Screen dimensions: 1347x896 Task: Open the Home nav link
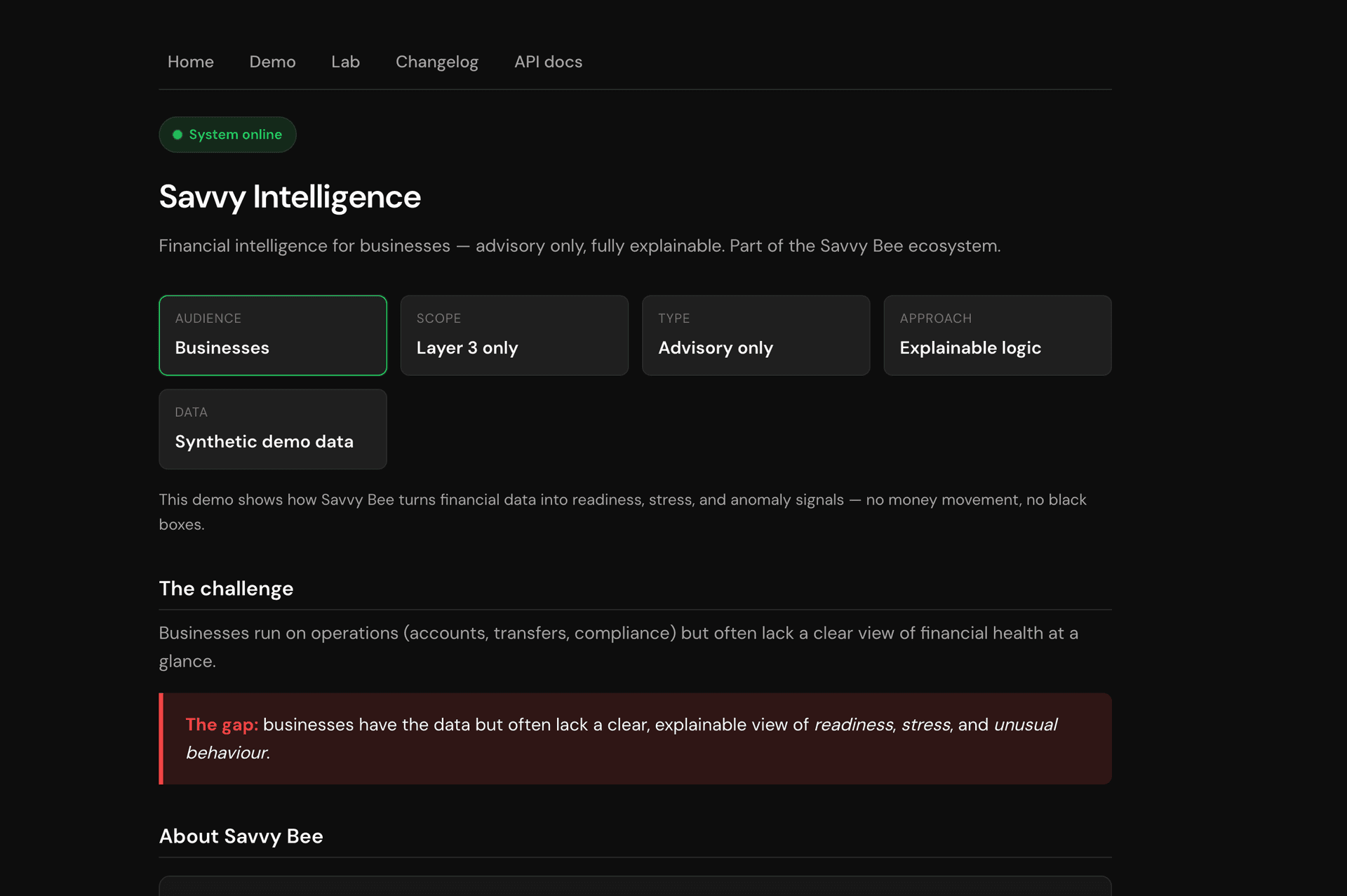pos(190,62)
